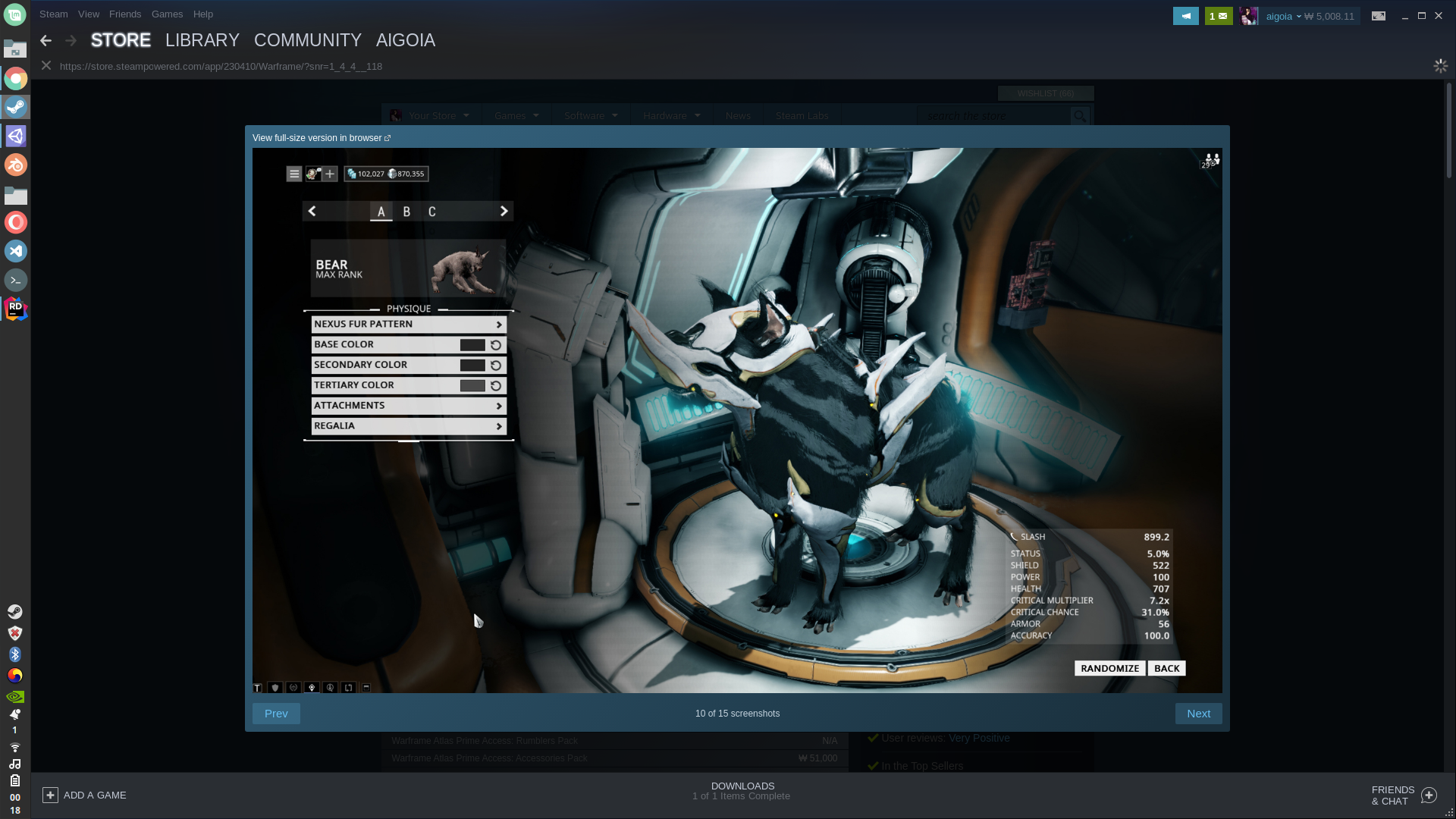Image resolution: width=1456 pixels, height=819 pixels.
Task: Open the Help menu
Action: (202, 14)
